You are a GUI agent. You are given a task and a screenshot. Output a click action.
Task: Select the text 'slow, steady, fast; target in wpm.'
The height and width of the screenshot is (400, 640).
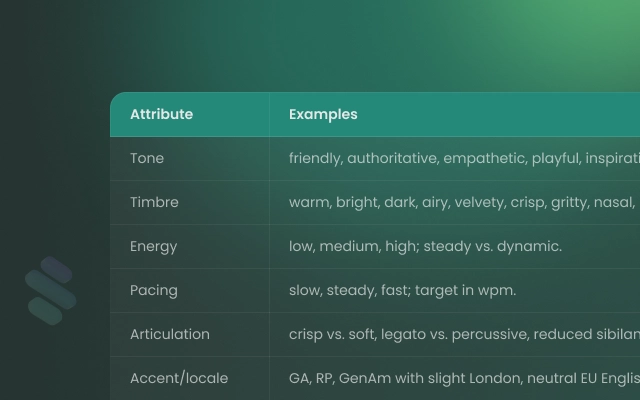(x=402, y=291)
